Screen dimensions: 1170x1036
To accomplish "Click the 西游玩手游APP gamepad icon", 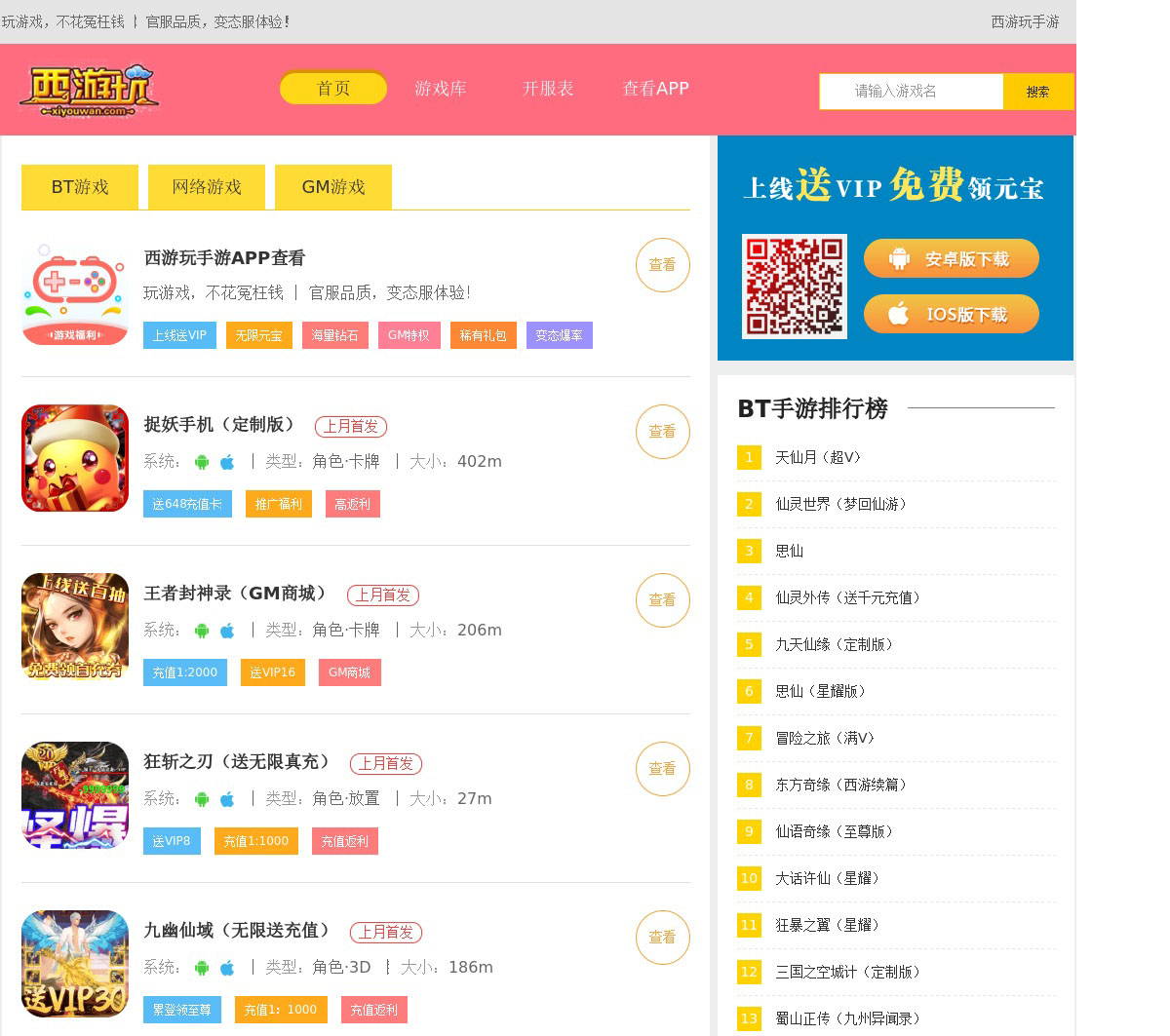I will point(75,292).
